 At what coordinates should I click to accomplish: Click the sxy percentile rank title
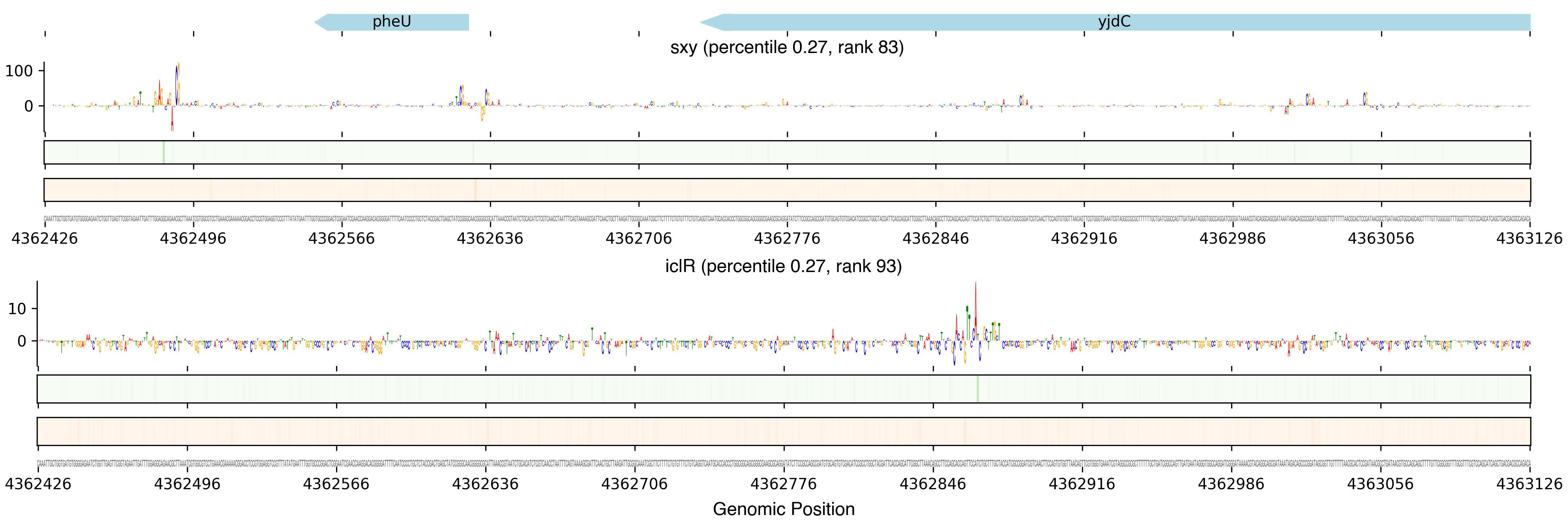click(x=787, y=48)
